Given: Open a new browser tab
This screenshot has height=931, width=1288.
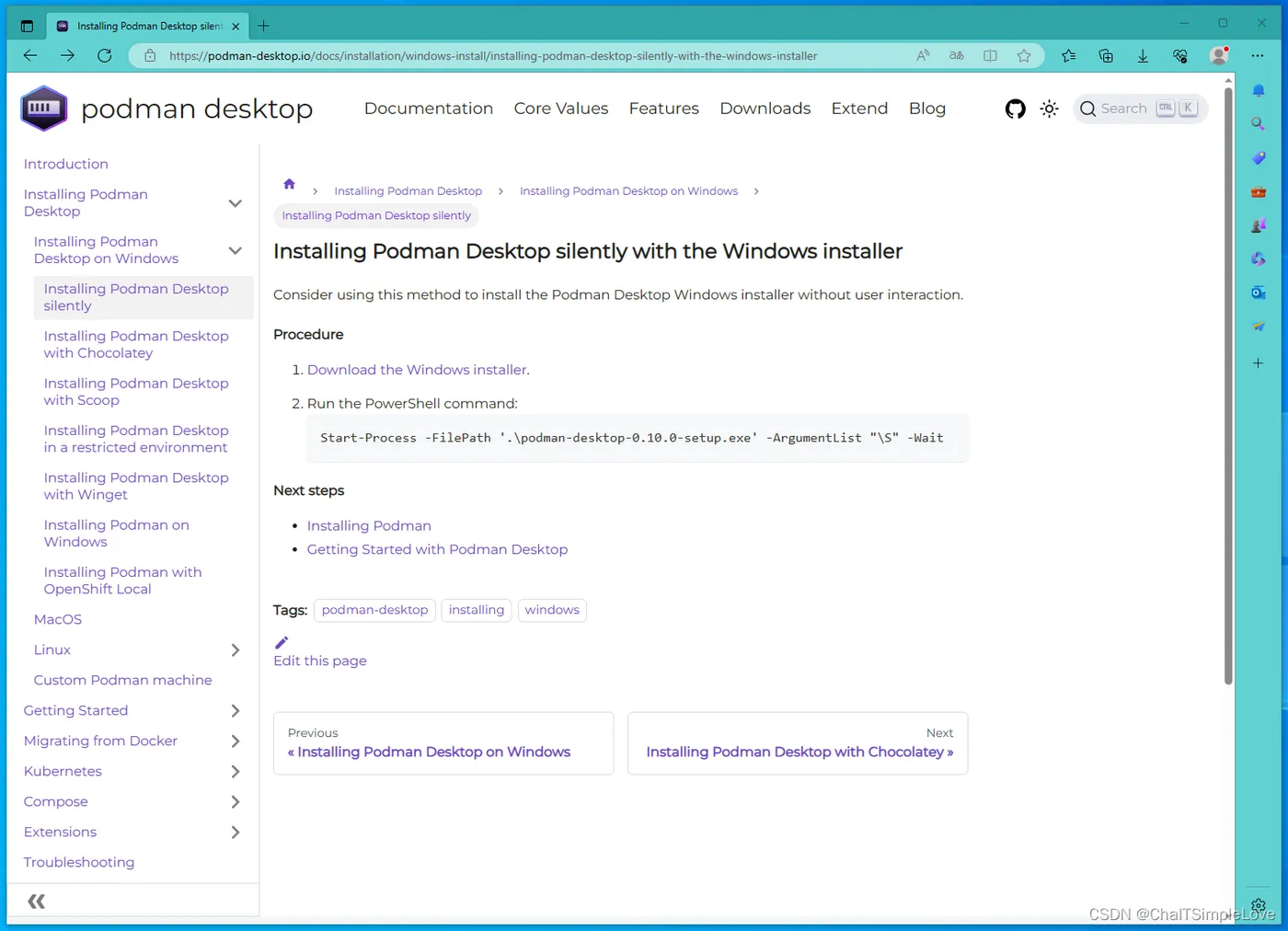Looking at the screenshot, I should (x=264, y=26).
